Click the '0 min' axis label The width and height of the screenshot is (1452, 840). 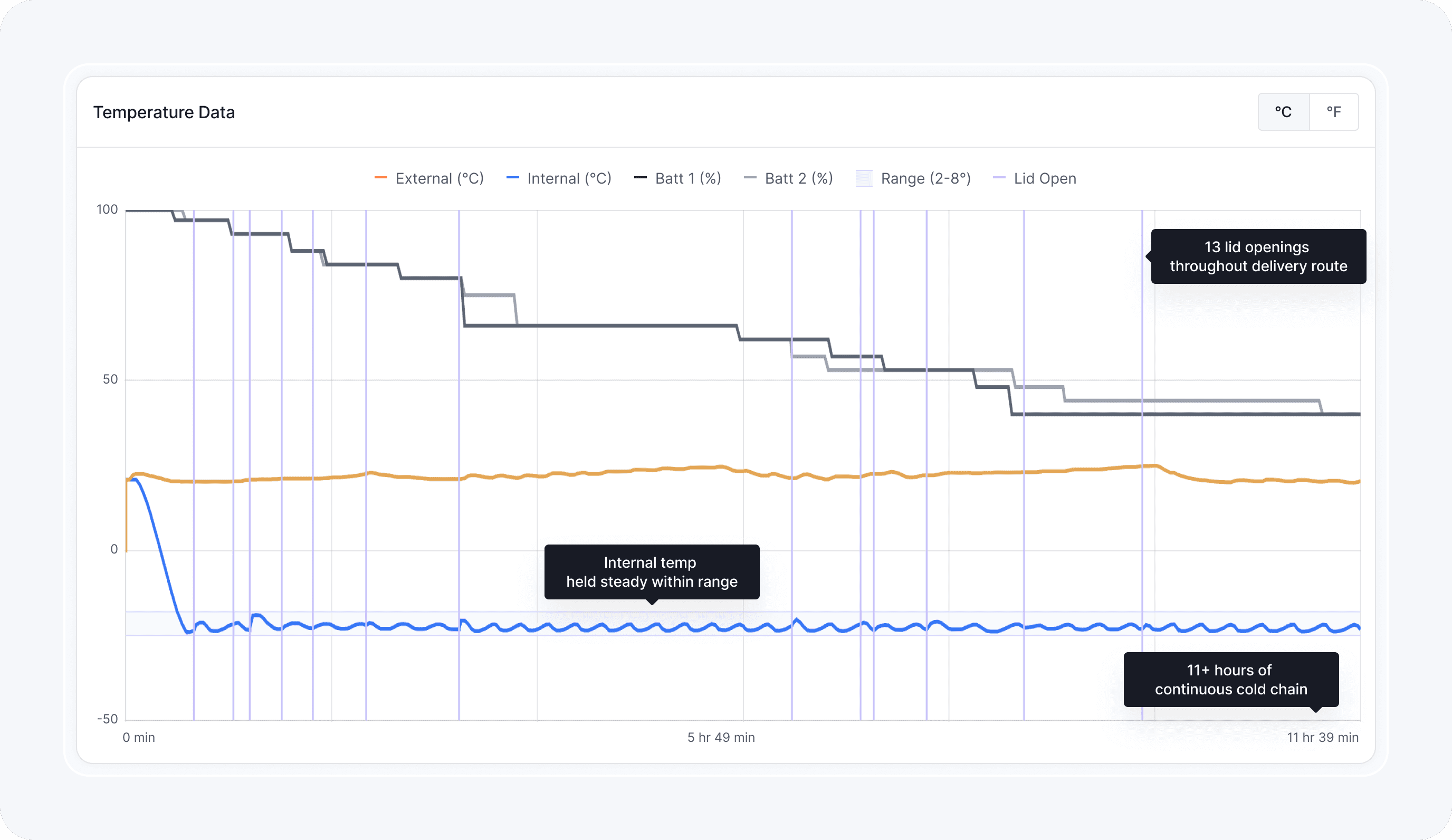pyautogui.click(x=139, y=738)
